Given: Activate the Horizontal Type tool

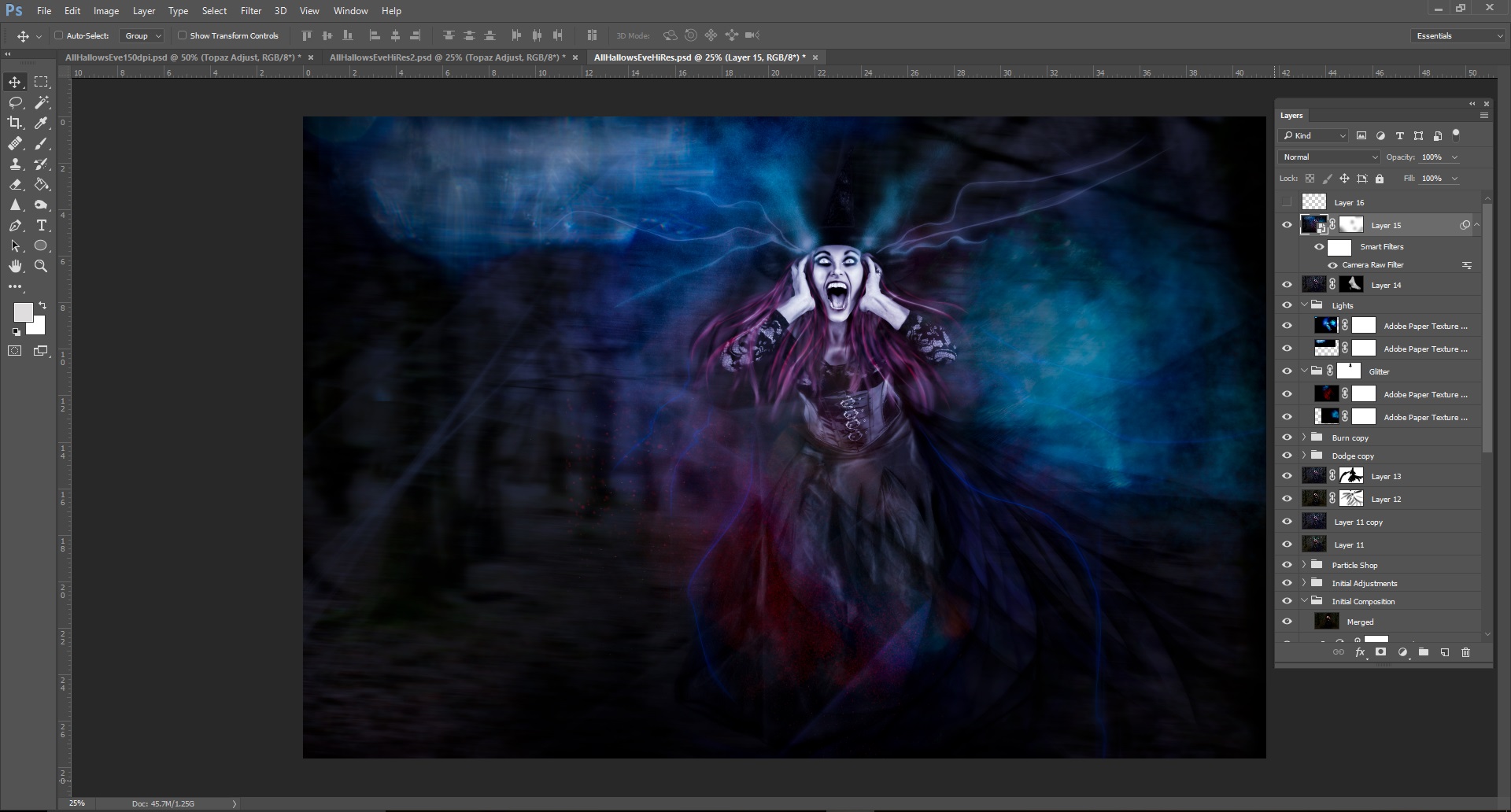Looking at the screenshot, I should (42, 225).
